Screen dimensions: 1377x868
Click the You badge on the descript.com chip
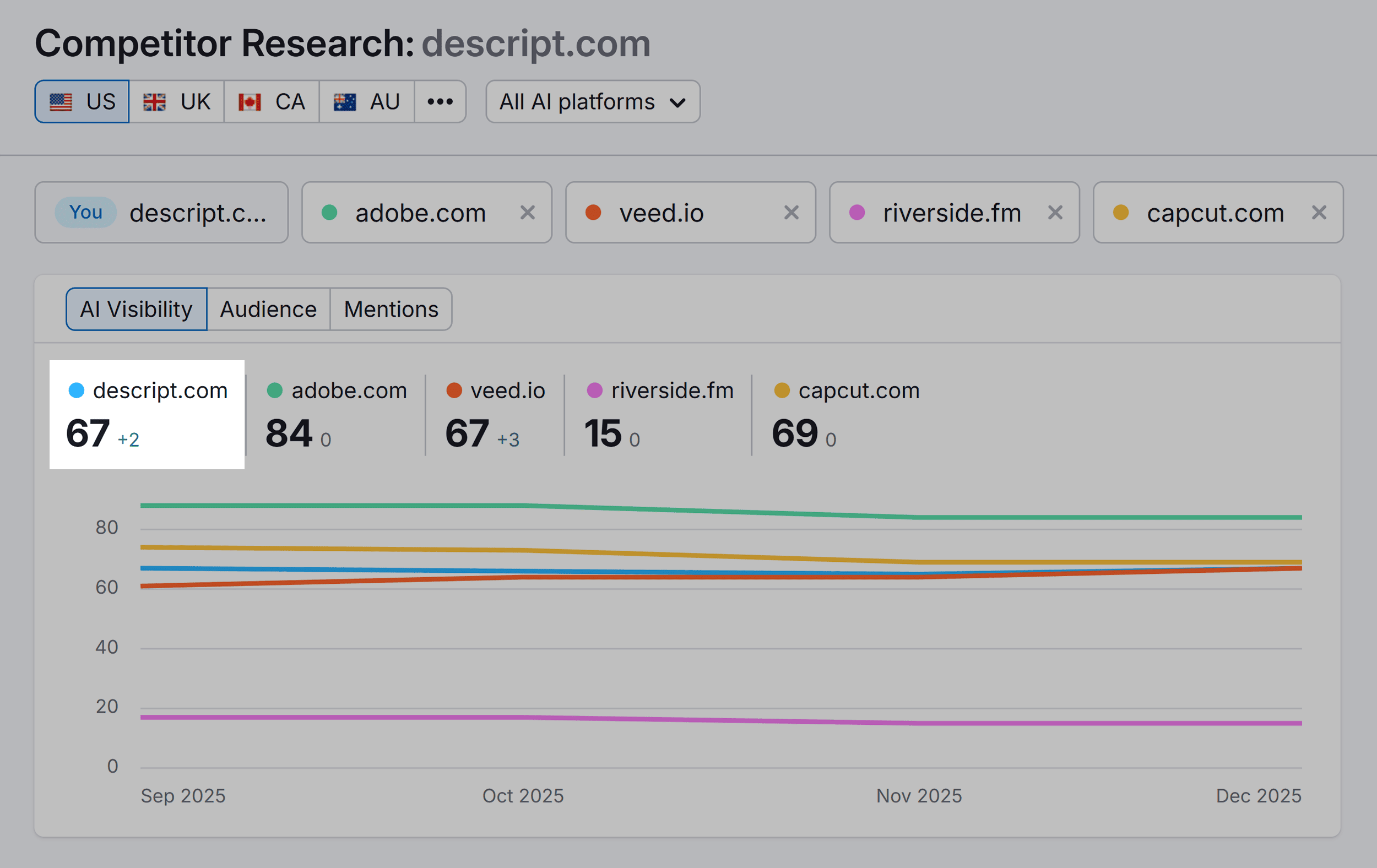click(x=85, y=212)
